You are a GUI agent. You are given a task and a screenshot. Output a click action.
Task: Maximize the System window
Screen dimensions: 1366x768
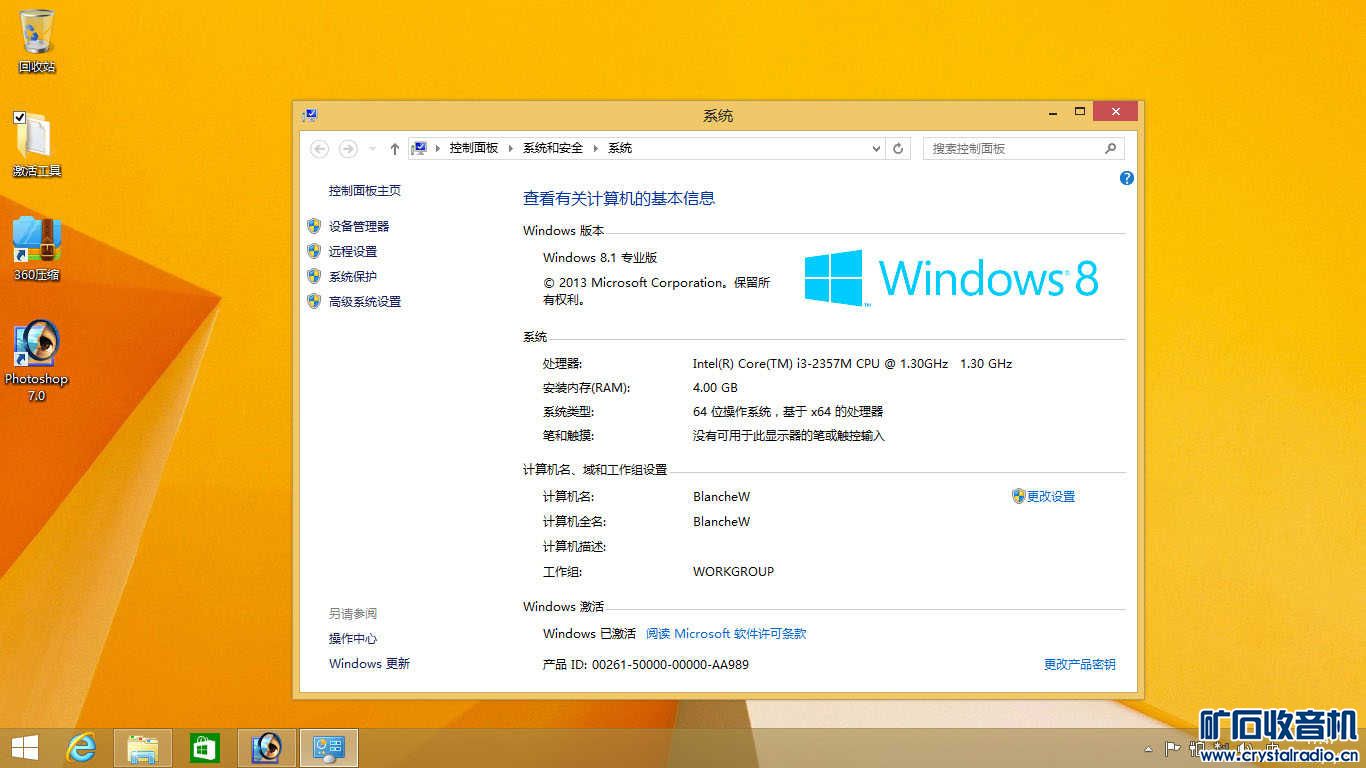1080,112
